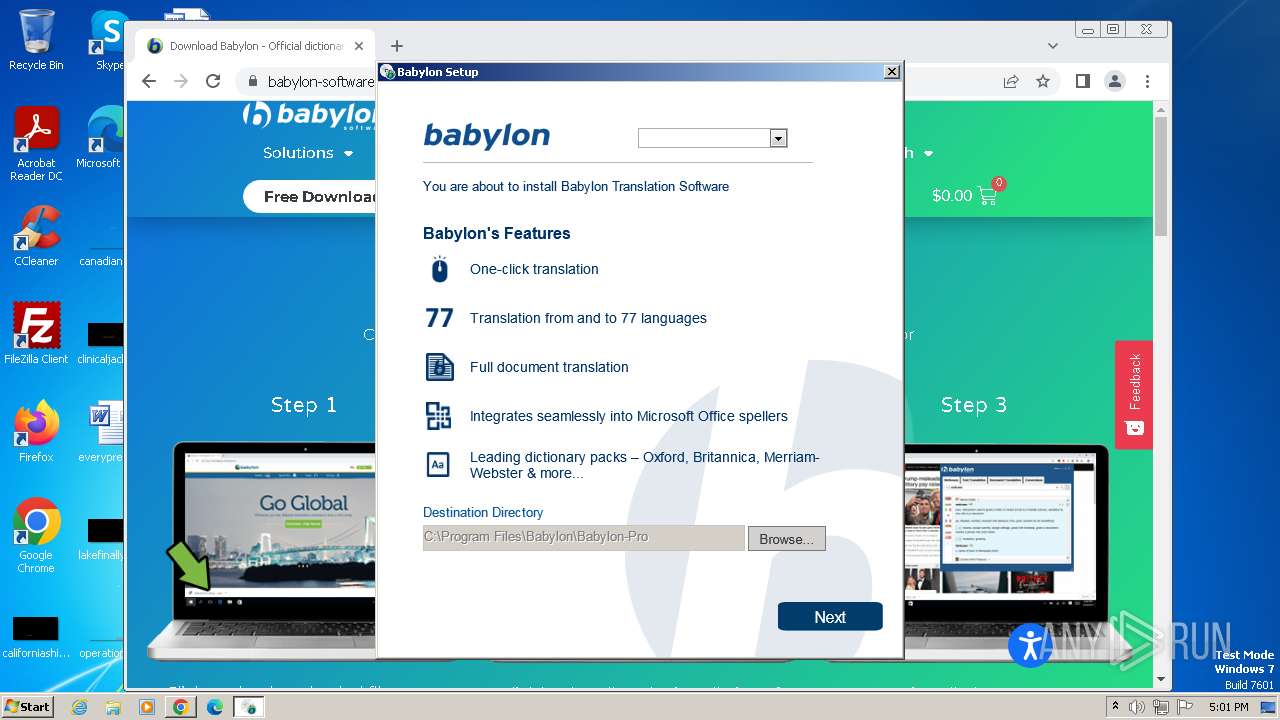The height and width of the screenshot is (720, 1280).
Task: Click the Chrome back arrow
Action: pyautogui.click(x=149, y=81)
